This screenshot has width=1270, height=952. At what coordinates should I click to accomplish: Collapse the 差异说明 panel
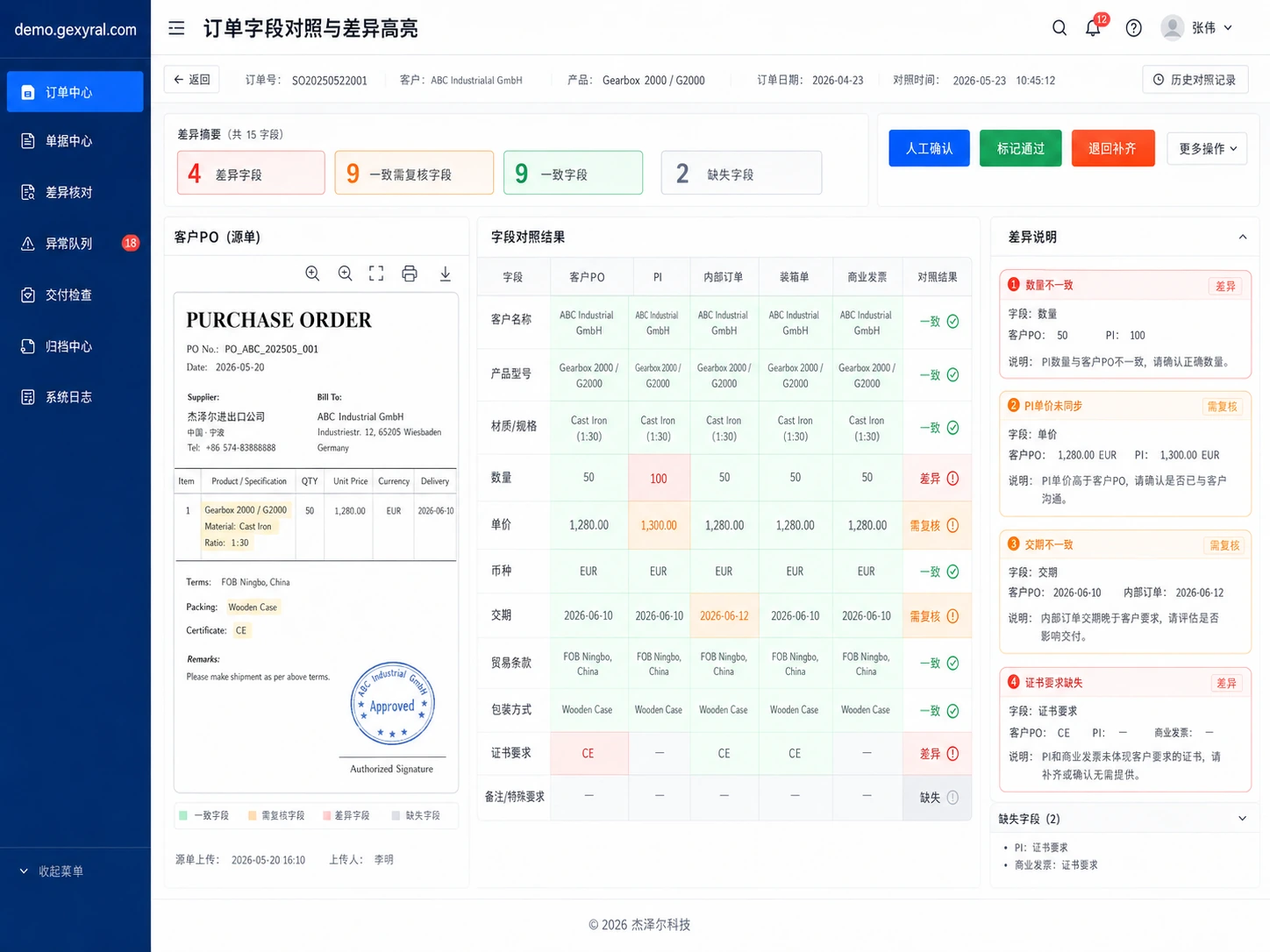point(1243,237)
